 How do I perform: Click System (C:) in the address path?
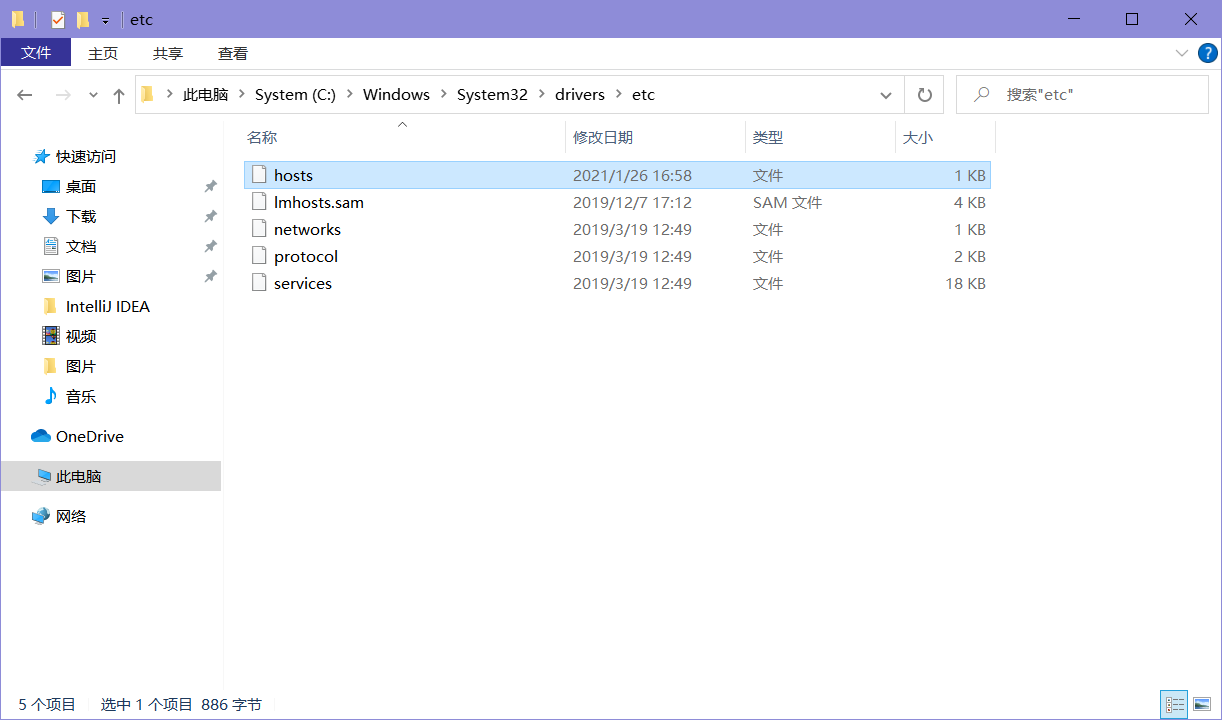tap(295, 94)
